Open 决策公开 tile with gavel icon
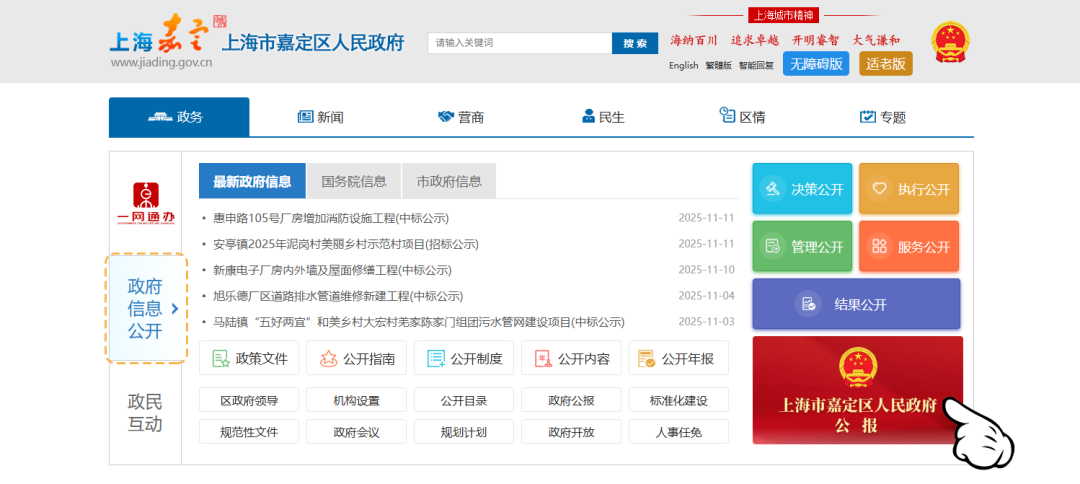This screenshot has height=484, width=1080. click(802, 188)
